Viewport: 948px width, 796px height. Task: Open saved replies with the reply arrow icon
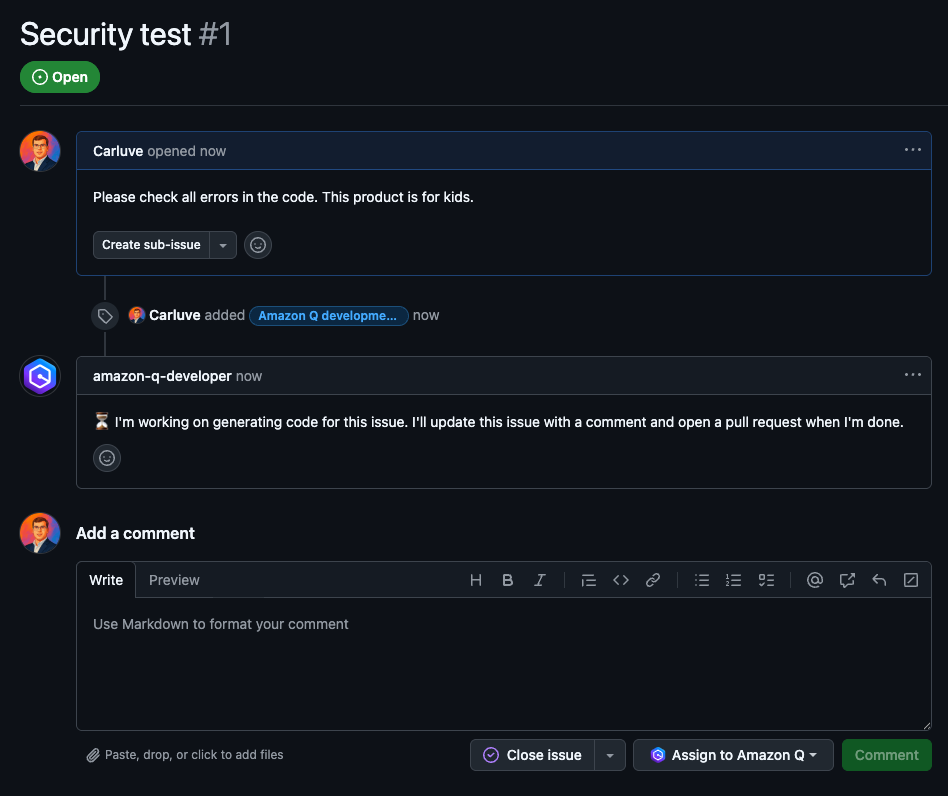879,580
